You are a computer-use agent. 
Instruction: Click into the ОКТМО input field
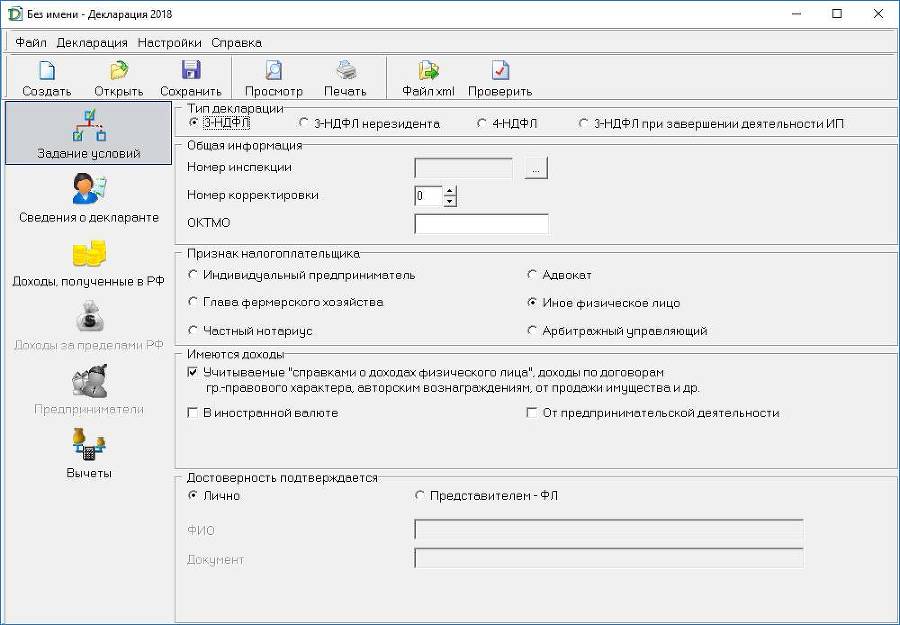pyautogui.click(x=481, y=224)
